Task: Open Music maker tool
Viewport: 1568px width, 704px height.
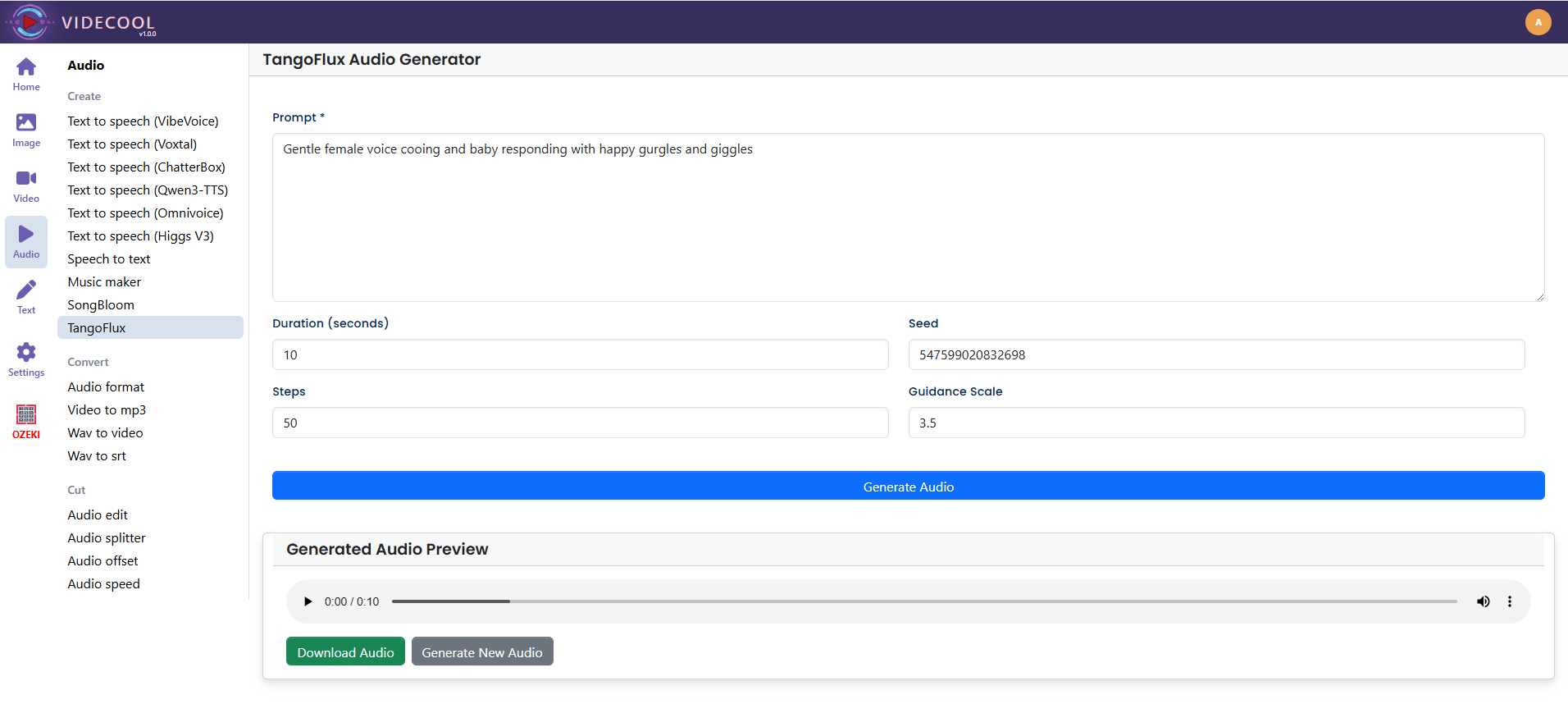Action: click(104, 281)
